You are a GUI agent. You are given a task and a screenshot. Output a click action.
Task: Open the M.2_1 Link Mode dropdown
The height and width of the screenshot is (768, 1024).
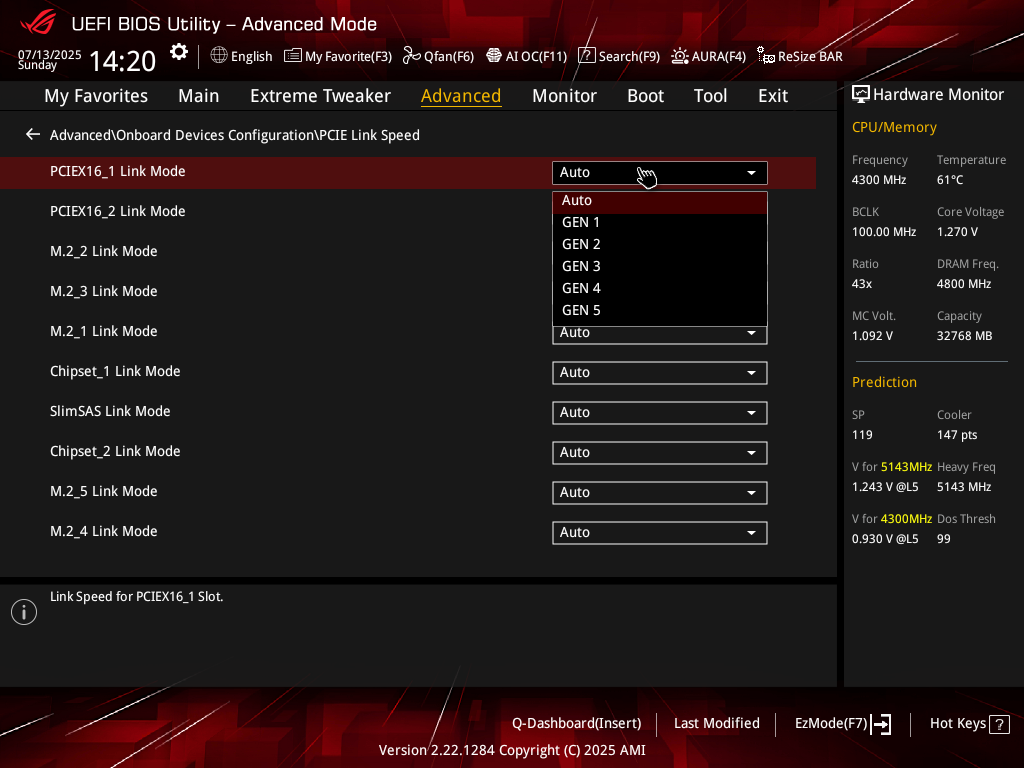(x=660, y=334)
